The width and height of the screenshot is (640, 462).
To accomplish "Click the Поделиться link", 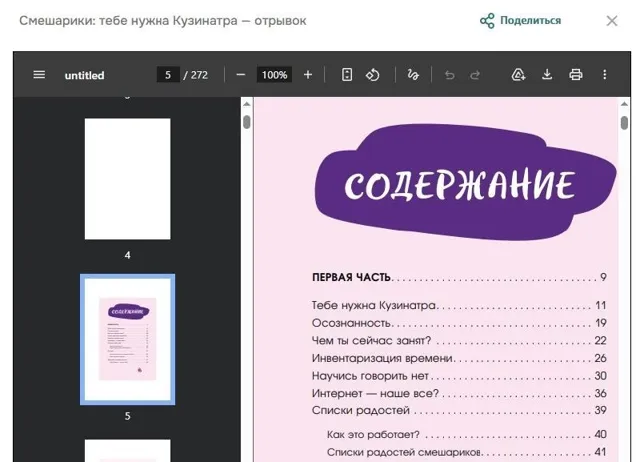I will tap(530, 20).
